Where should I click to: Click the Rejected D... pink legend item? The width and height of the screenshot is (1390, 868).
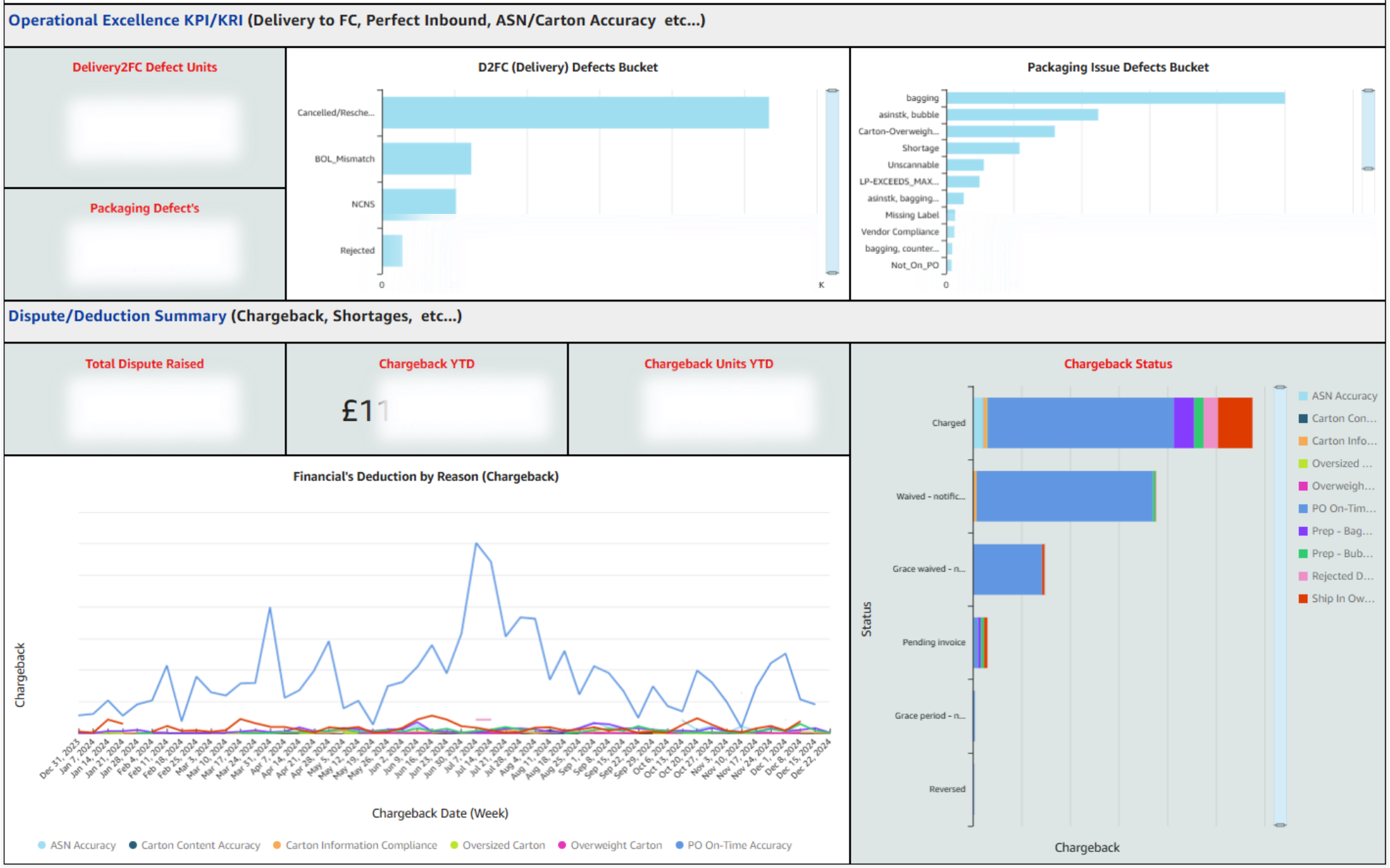point(1336,576)
